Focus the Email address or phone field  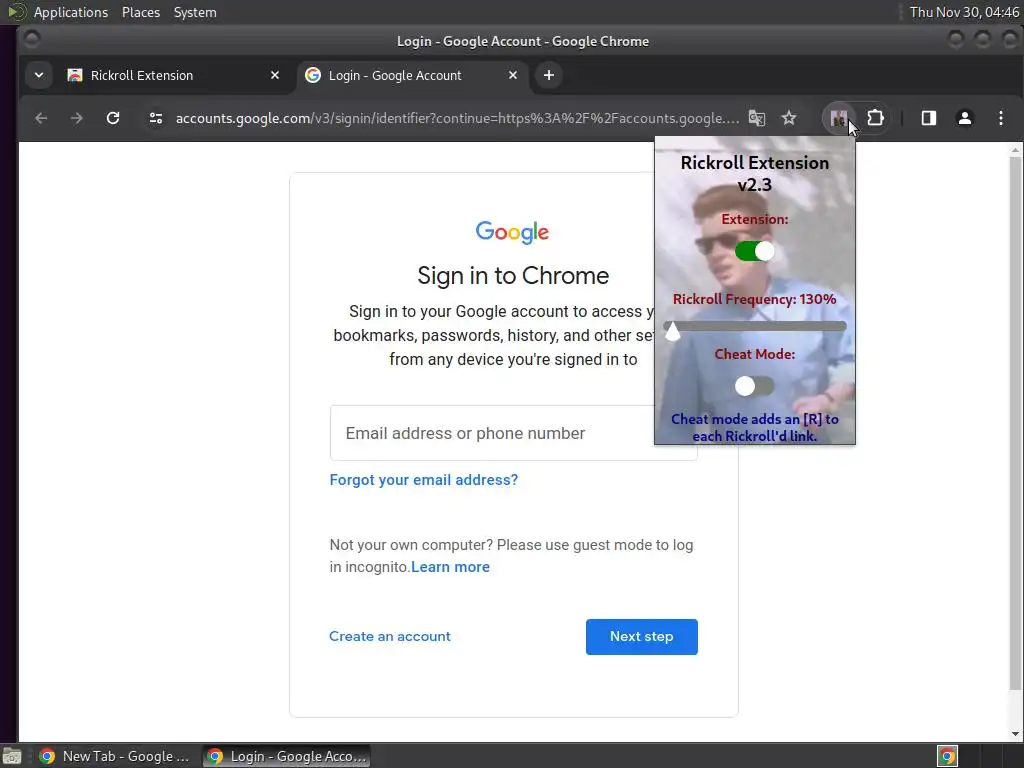pos(492,433)
